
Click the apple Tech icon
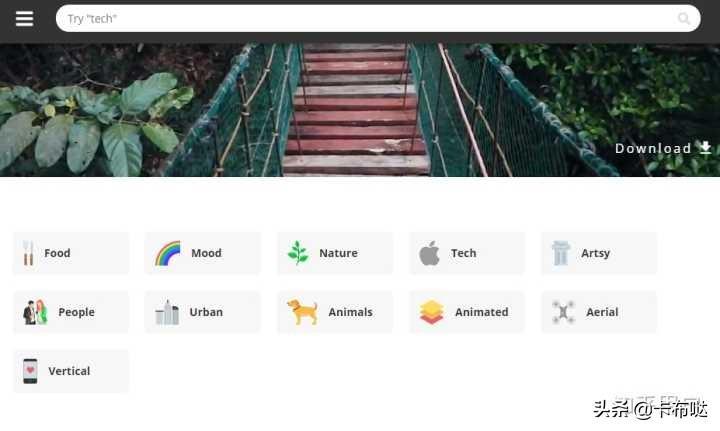point(430,253)
